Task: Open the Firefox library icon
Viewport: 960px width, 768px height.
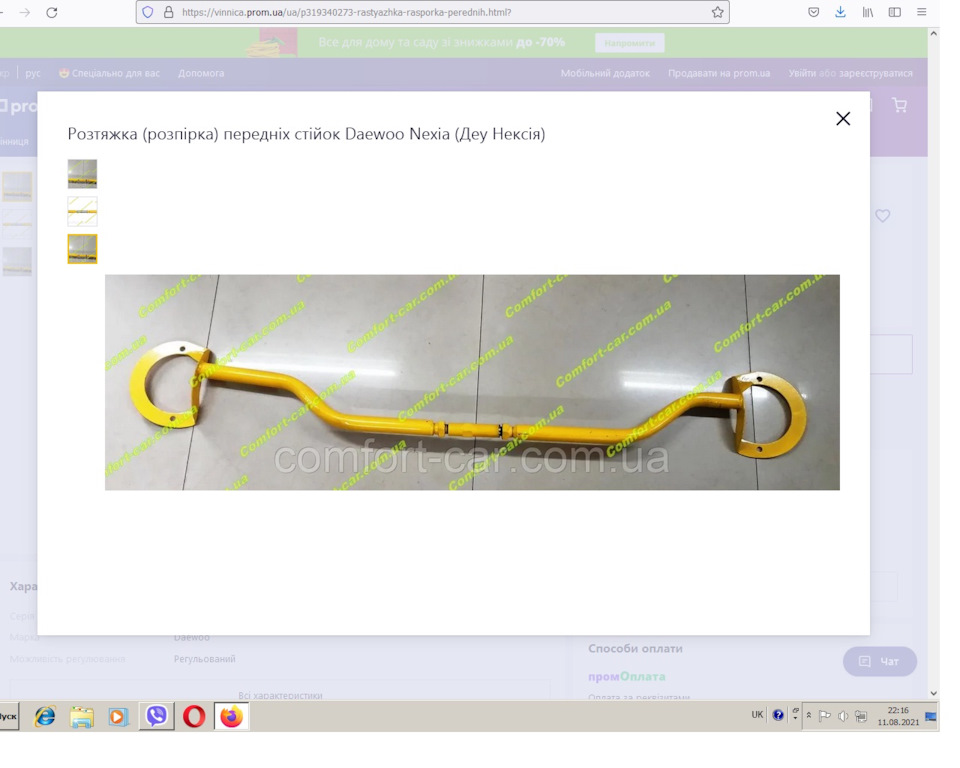Action: pos(868,12)
